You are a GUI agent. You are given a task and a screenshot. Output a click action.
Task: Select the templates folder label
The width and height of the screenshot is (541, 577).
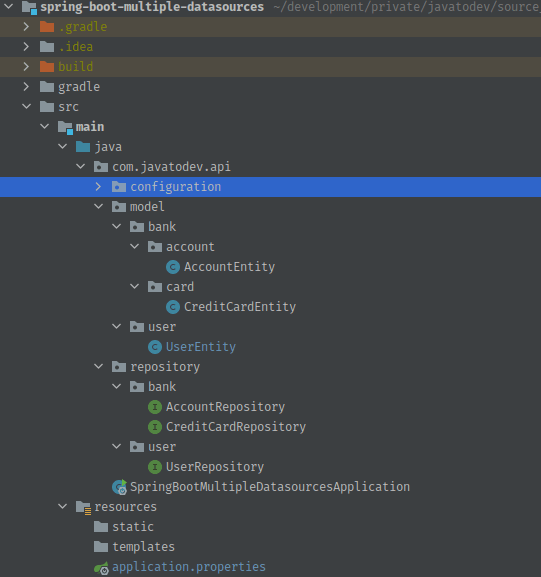144,547
